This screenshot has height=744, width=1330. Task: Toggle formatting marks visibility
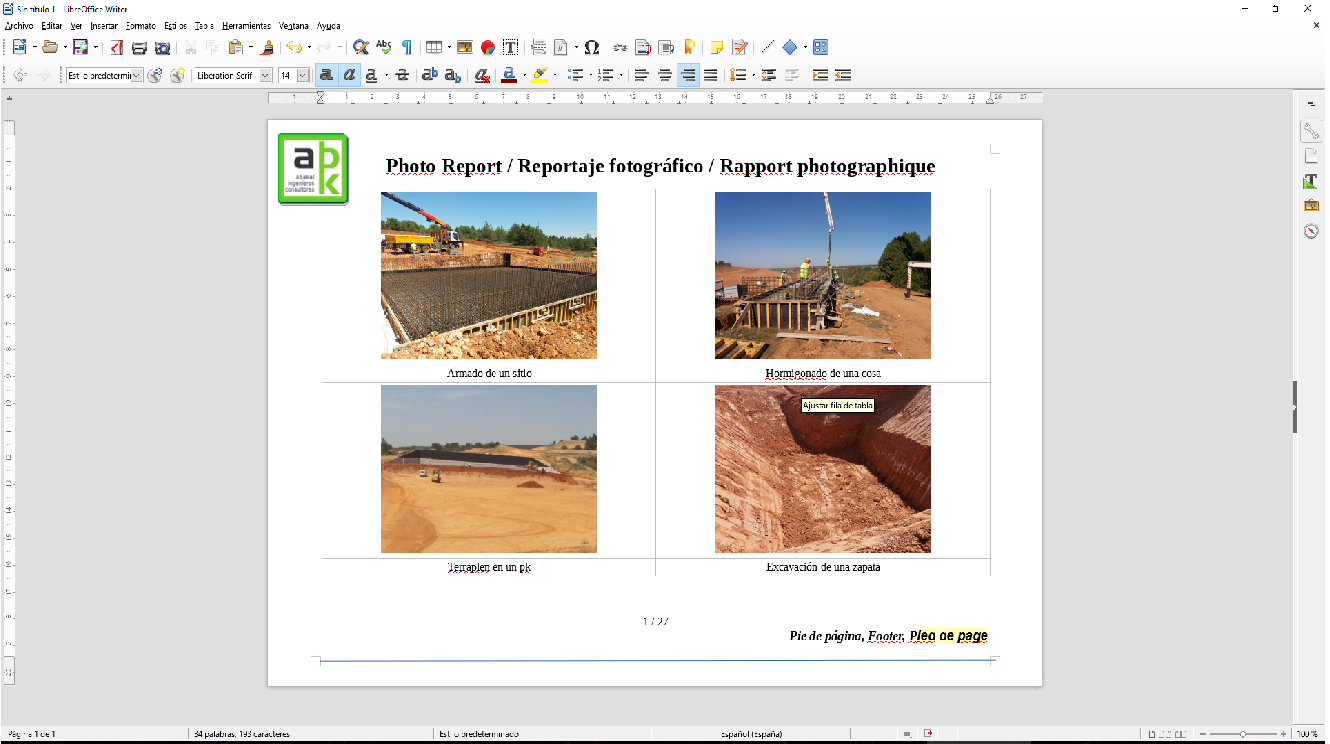(407, 46)
